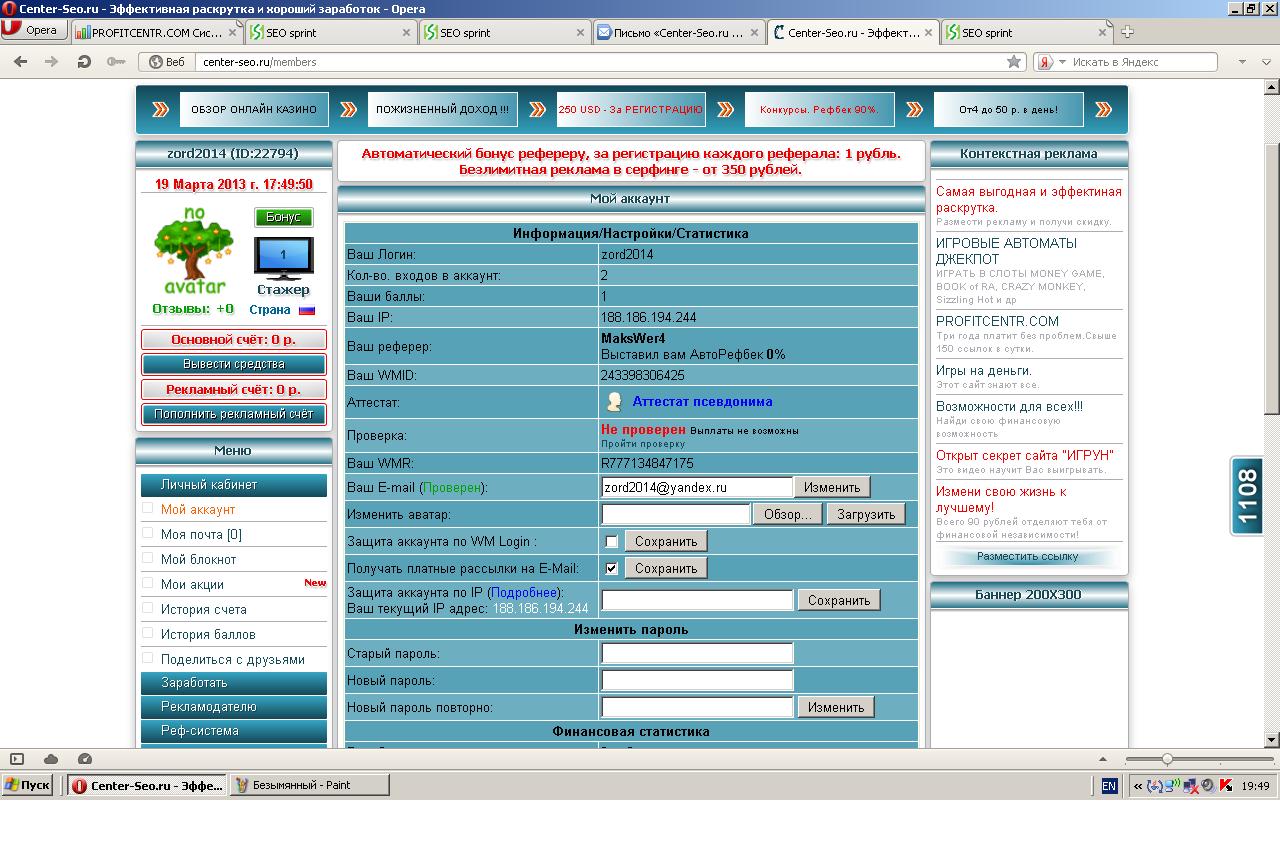Bookmark this page with the star icon
Viewport: 1280px width, 860px height.
(1014, 62)
